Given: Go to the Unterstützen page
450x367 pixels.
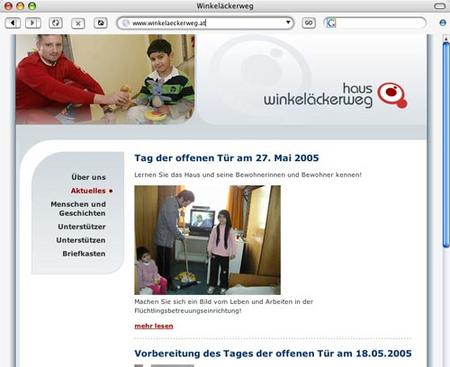Looking at the screenshot, I should [x=81, y=240].
